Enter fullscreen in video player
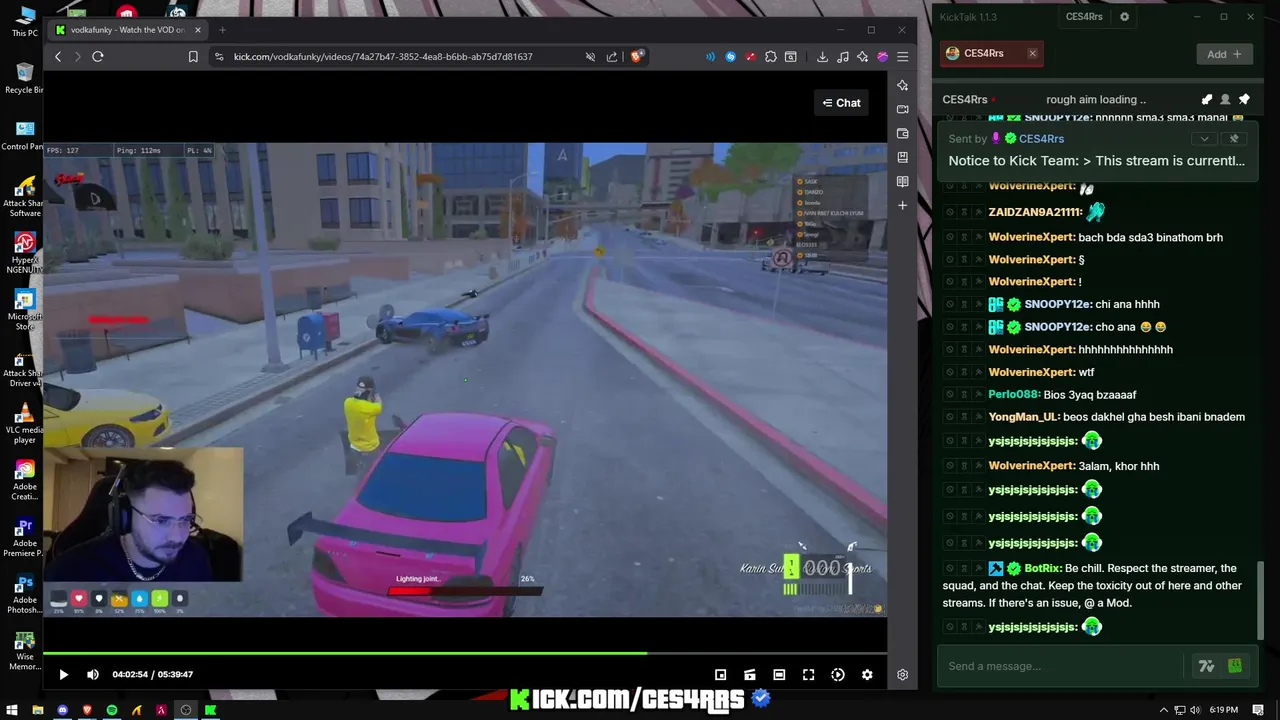1280x720 pixels. click(x=808, y=675)
